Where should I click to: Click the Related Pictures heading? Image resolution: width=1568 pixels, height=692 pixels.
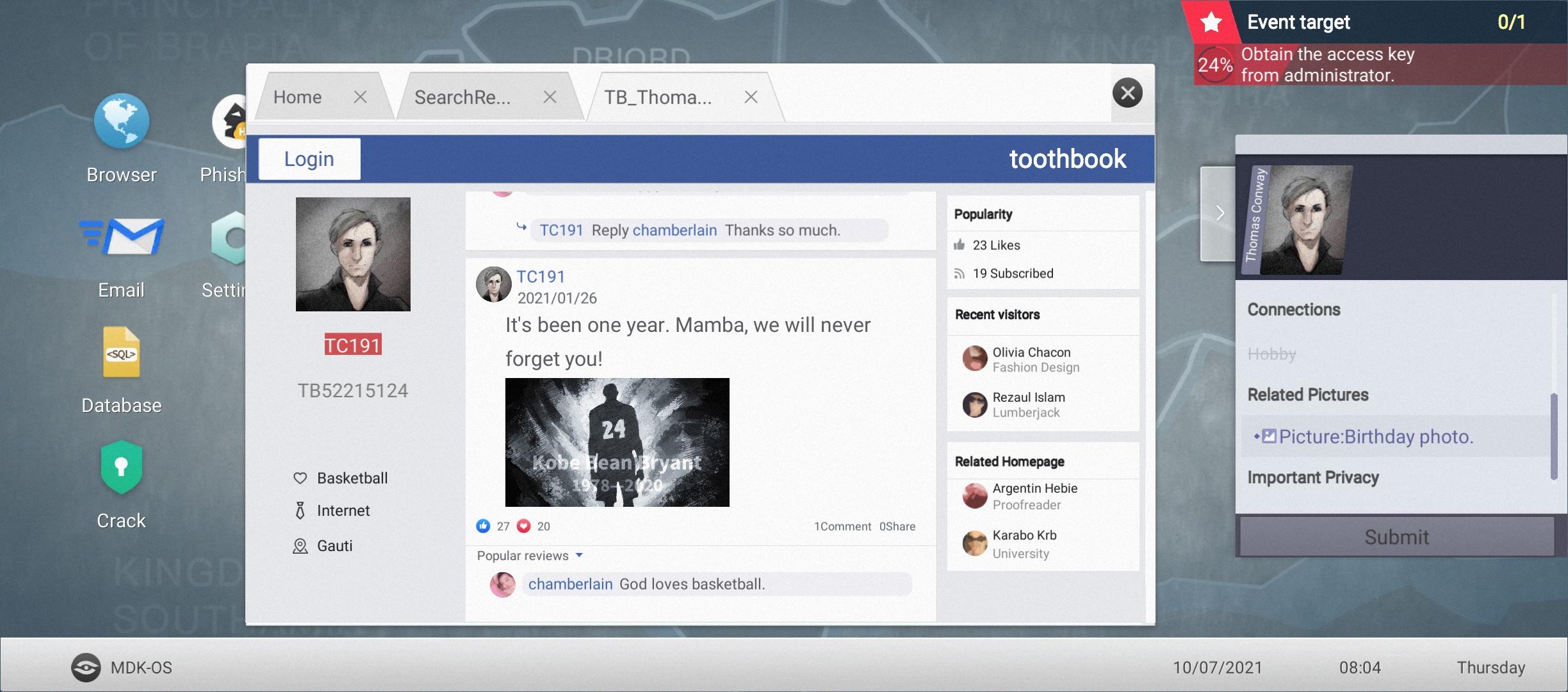1308,395
